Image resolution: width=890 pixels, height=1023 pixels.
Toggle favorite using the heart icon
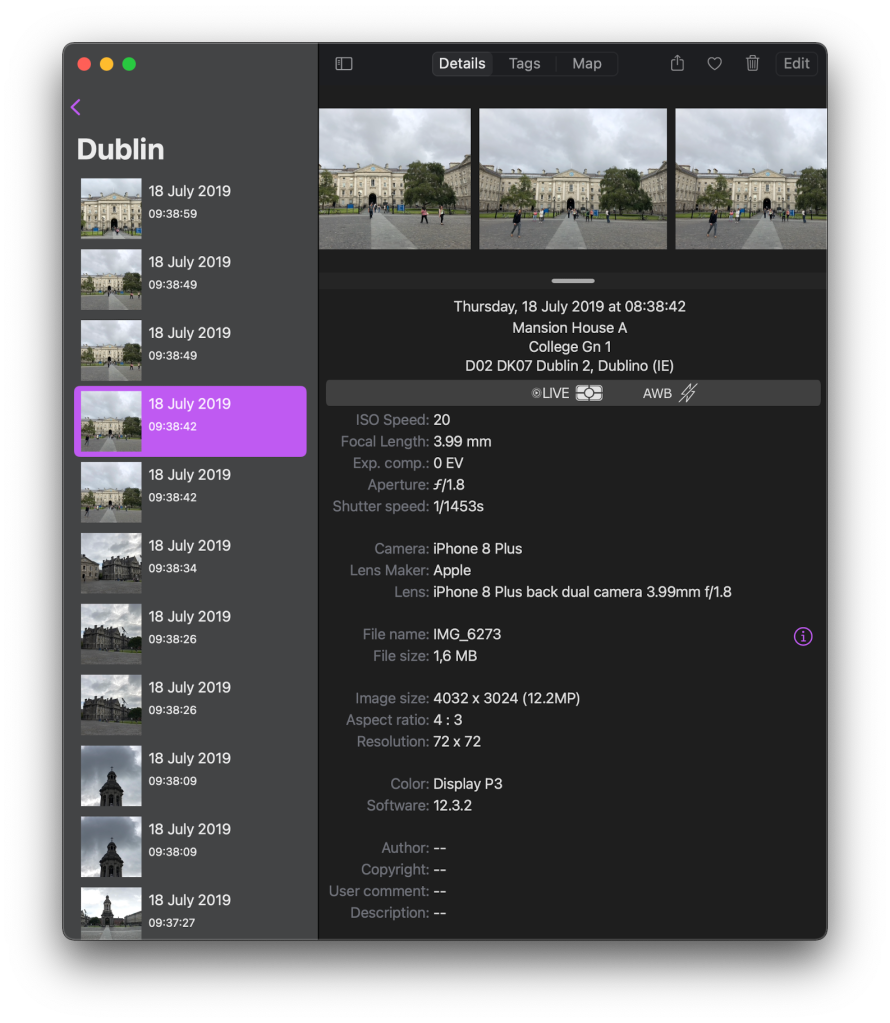click(x=714, y=62)
